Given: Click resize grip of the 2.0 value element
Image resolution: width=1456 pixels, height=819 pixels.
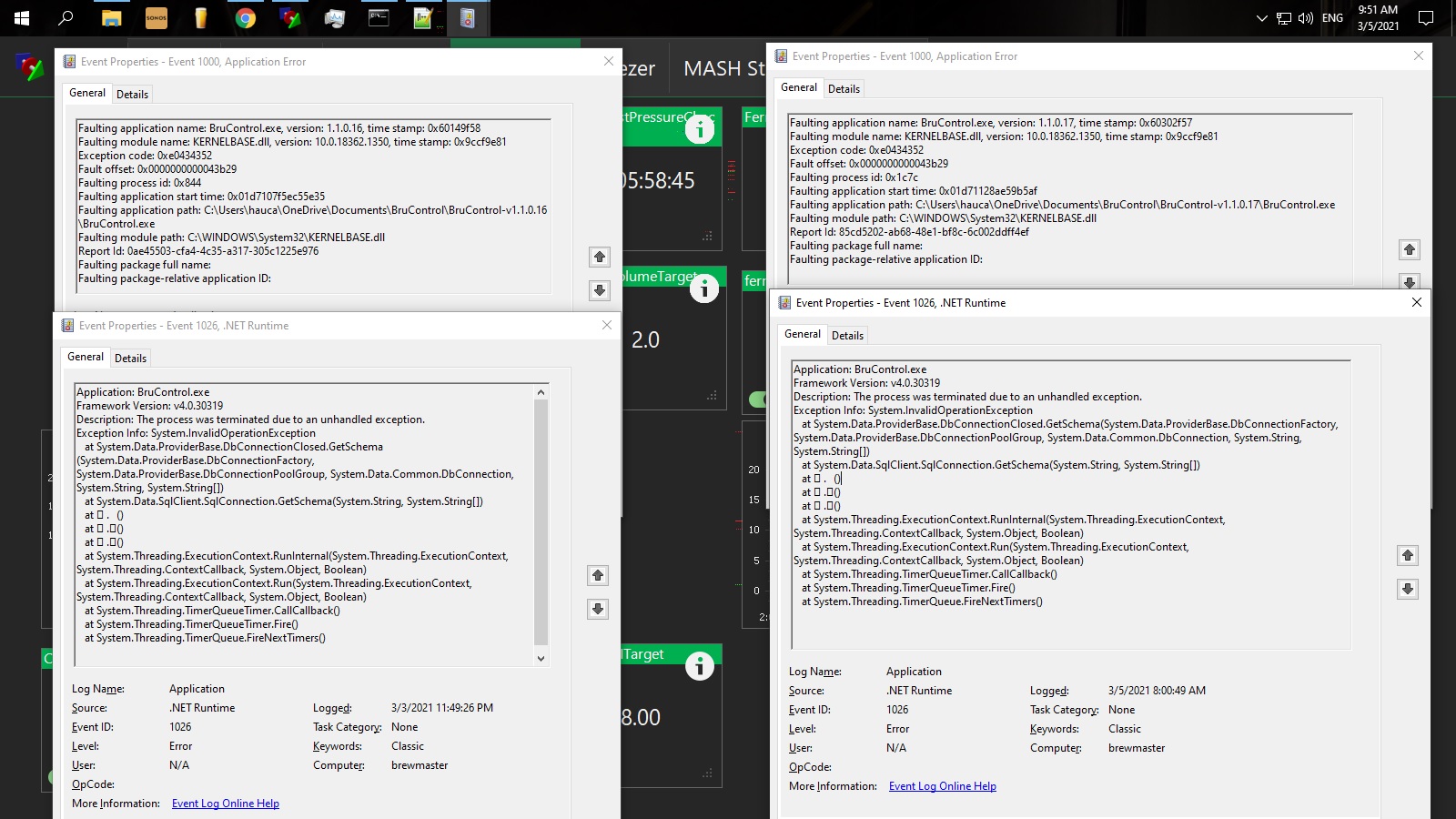Looking at the screenshot, I should coord(712,396).
